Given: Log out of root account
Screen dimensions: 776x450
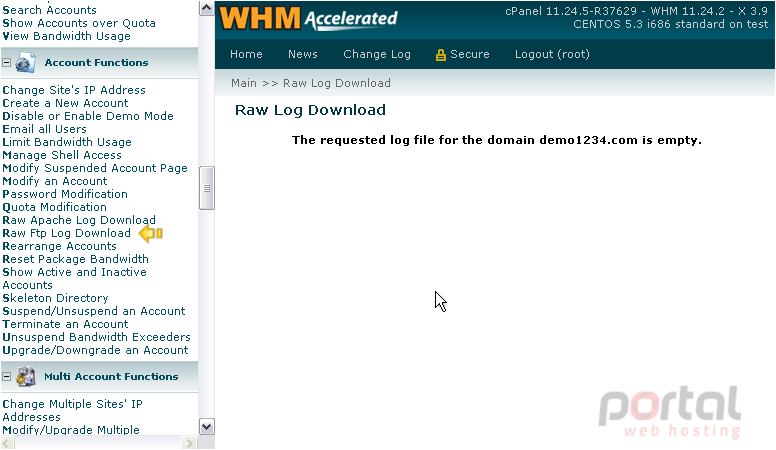Looking at the screenshot, I should [552, 54].
